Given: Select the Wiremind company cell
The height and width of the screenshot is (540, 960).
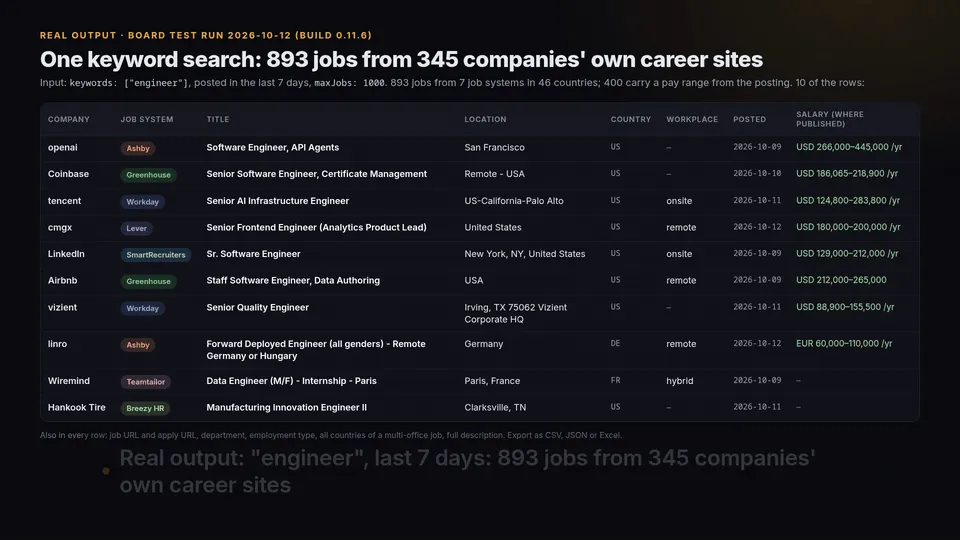Looking at the screenshot, I should point(69,381).
